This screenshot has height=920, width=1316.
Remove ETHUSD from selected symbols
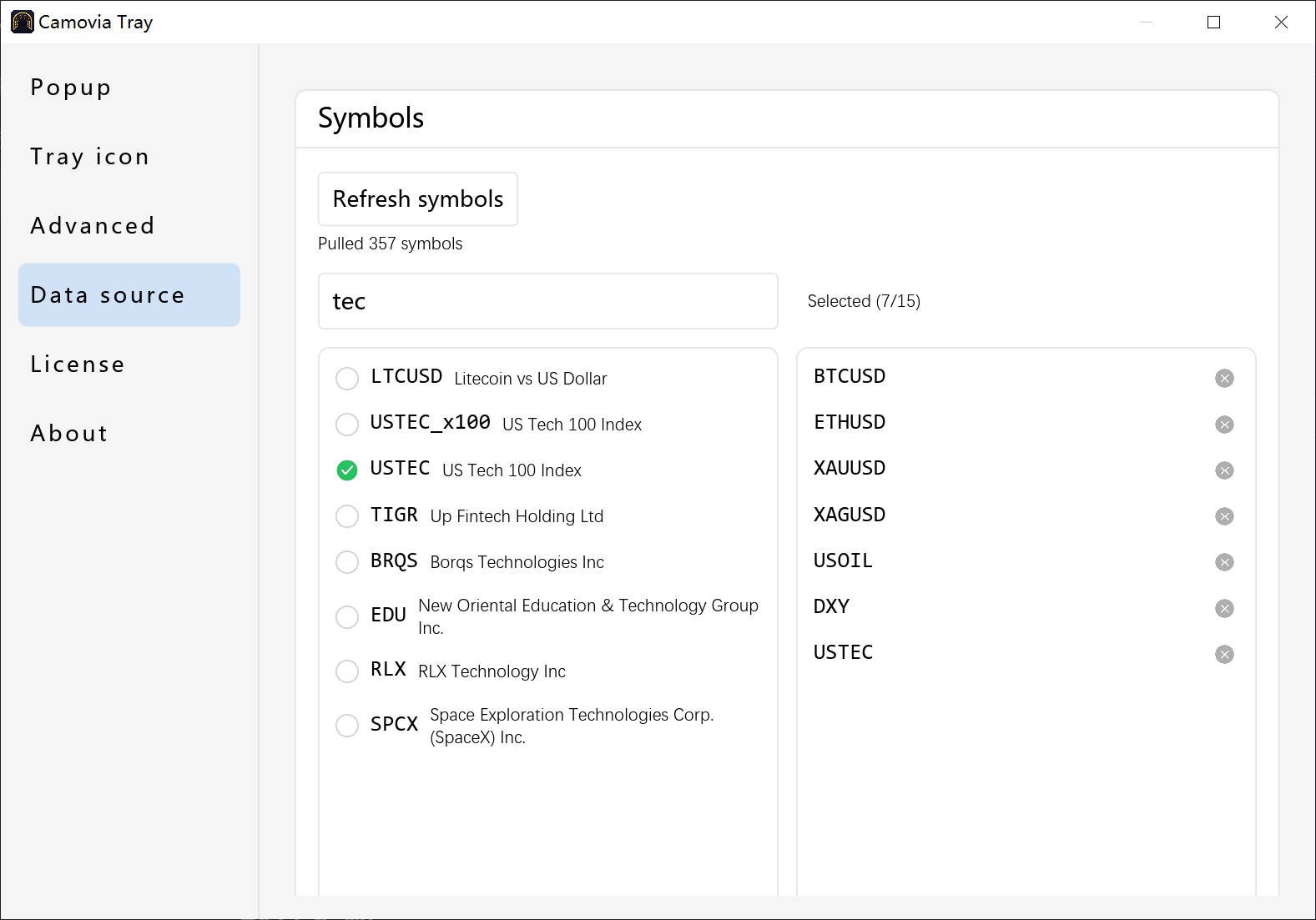1224,425
